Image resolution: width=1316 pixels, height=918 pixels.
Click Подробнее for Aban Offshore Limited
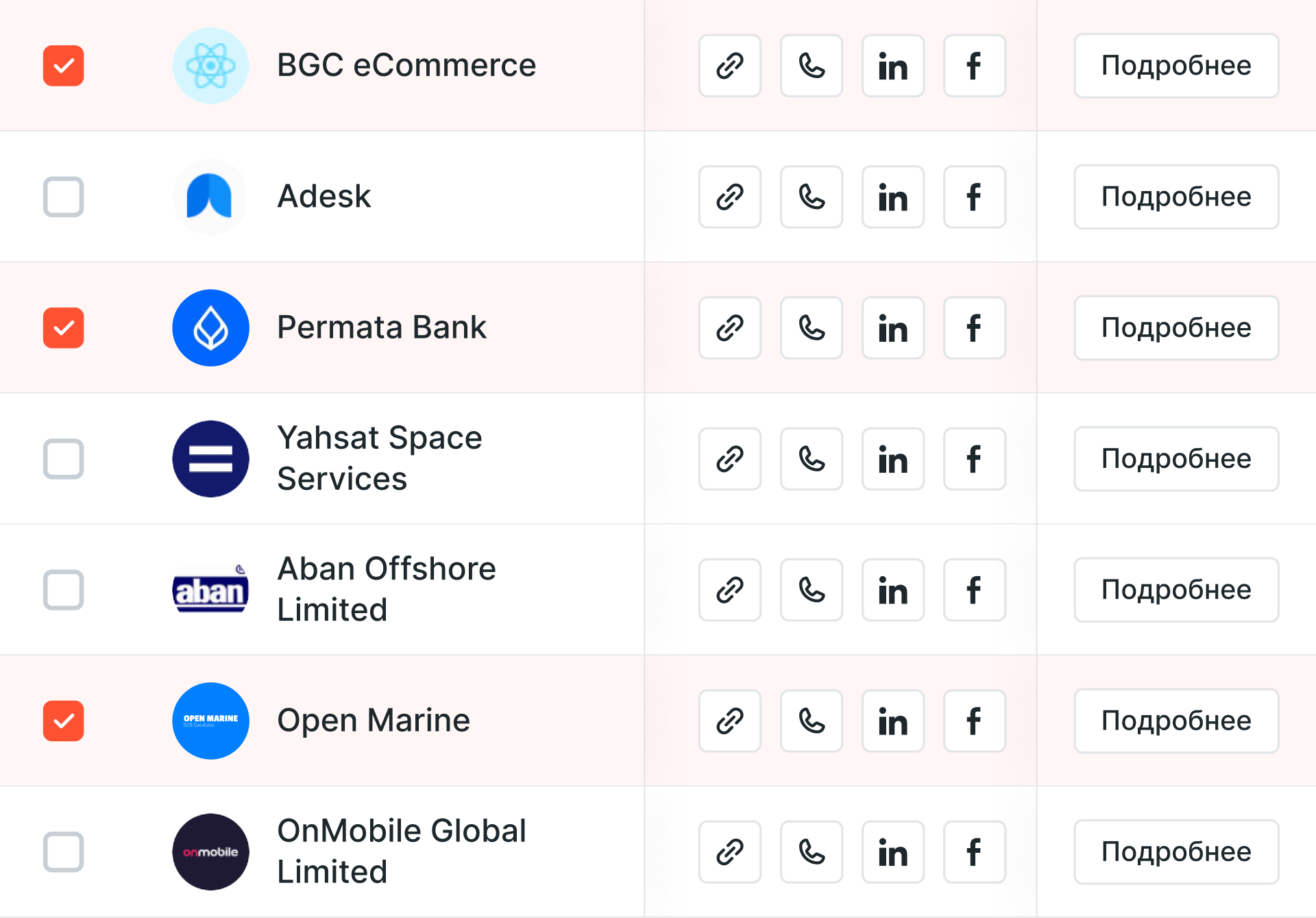coord(1175,590)
